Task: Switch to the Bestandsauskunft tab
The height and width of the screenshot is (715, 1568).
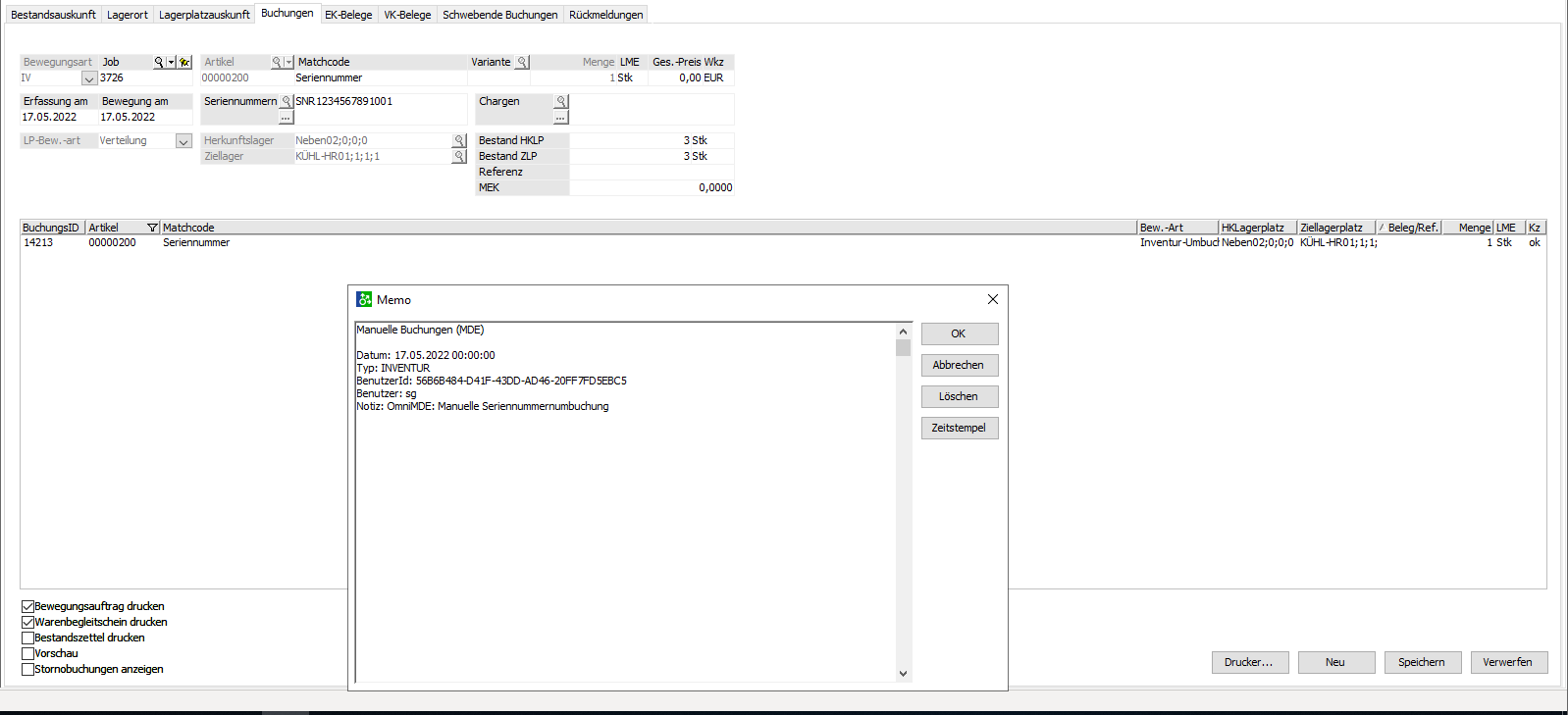Action: pos(53,15)
